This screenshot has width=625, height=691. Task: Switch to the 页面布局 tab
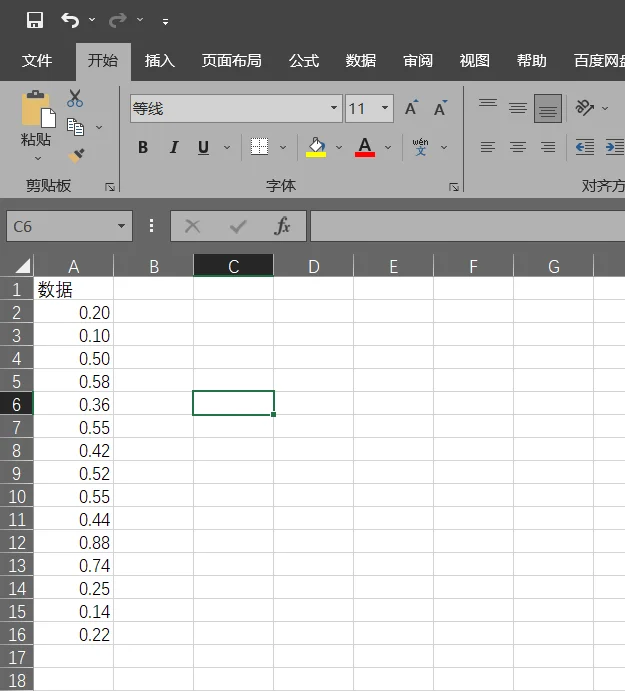(x=231, y=61)
